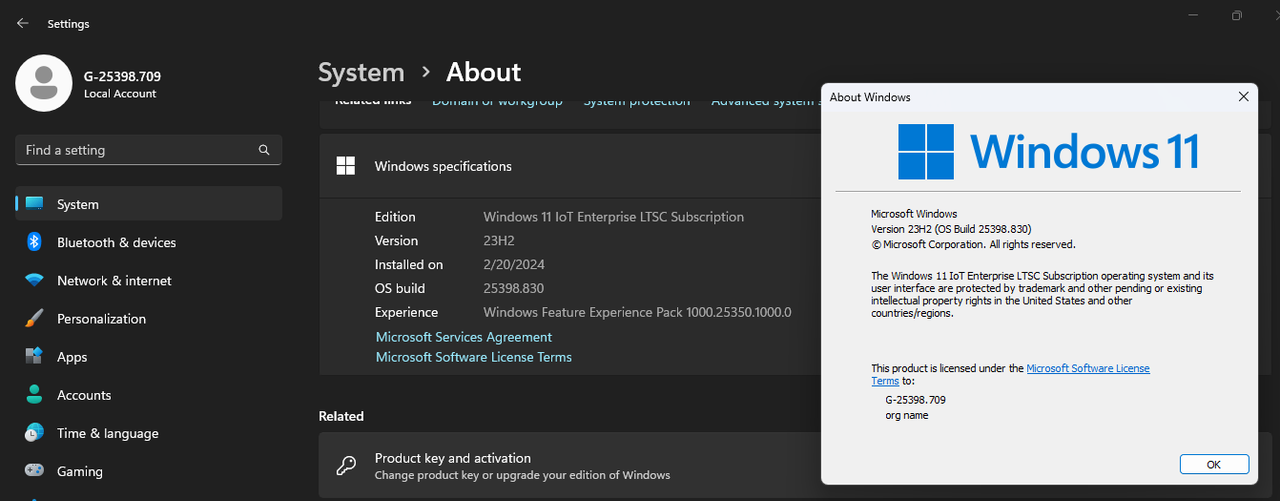
Task: Click the Installed on label
Action: (x=409, y=264)
